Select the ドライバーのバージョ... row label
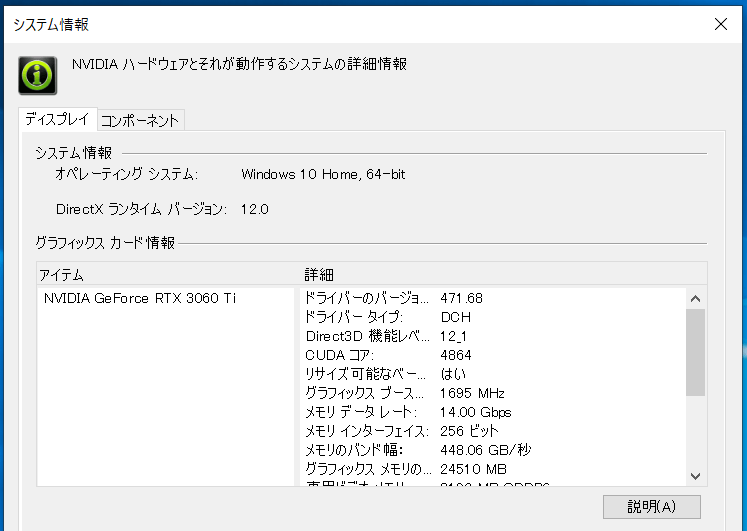 366,298
